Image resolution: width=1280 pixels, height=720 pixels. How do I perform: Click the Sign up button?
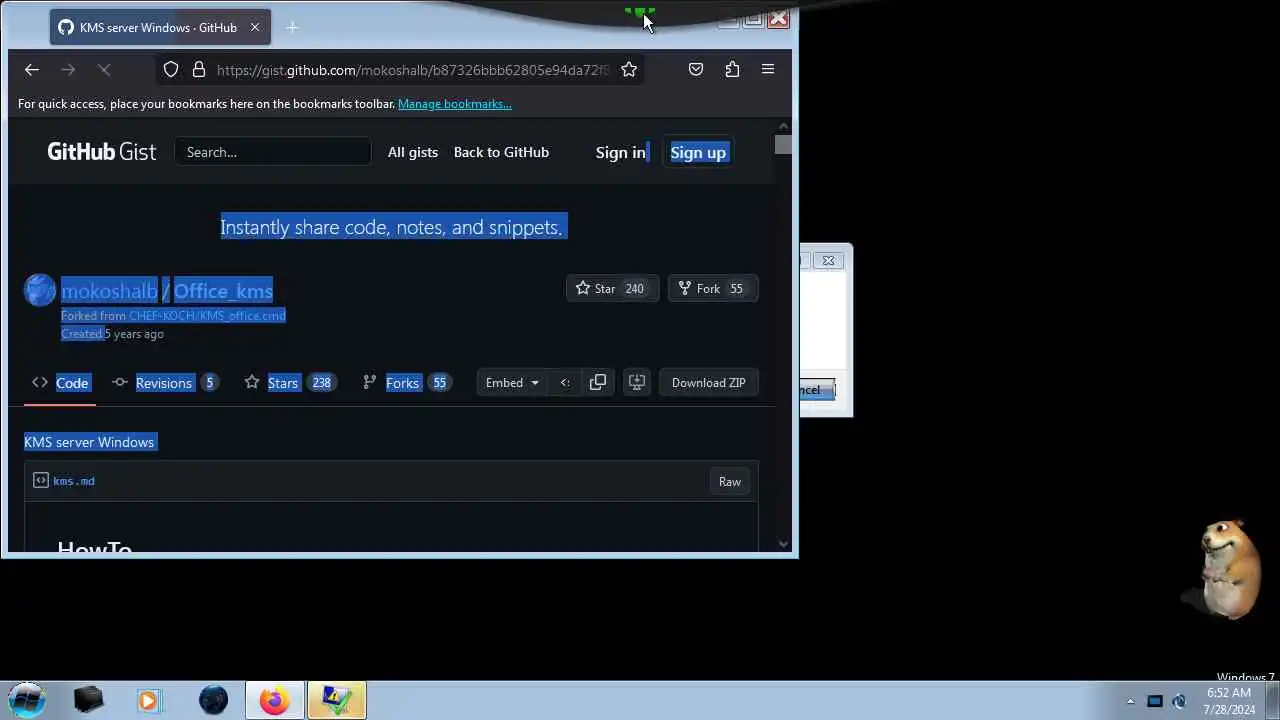(698, 152)
